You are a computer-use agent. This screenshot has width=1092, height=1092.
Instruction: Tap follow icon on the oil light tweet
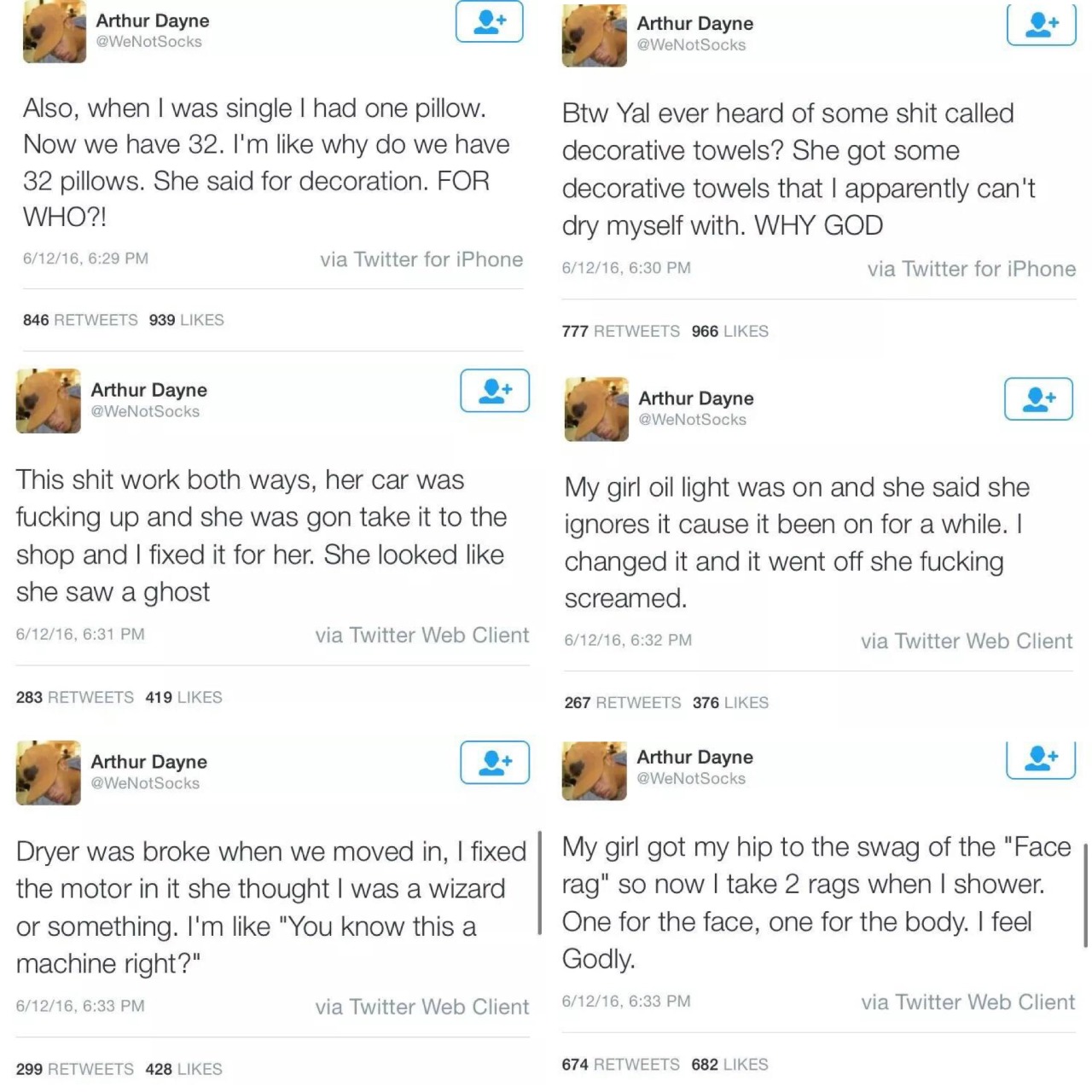point(1038,398)
